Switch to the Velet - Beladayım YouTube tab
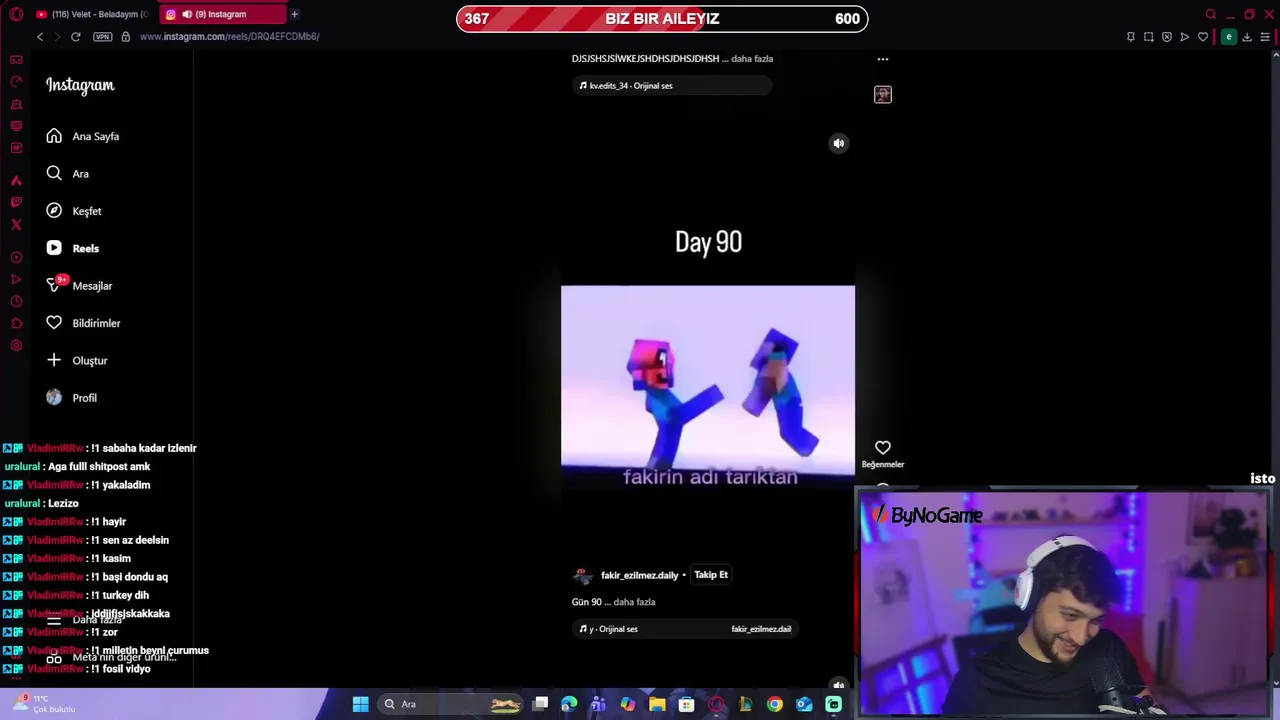This screenshot has height=720, width=1280. [92, 14]
